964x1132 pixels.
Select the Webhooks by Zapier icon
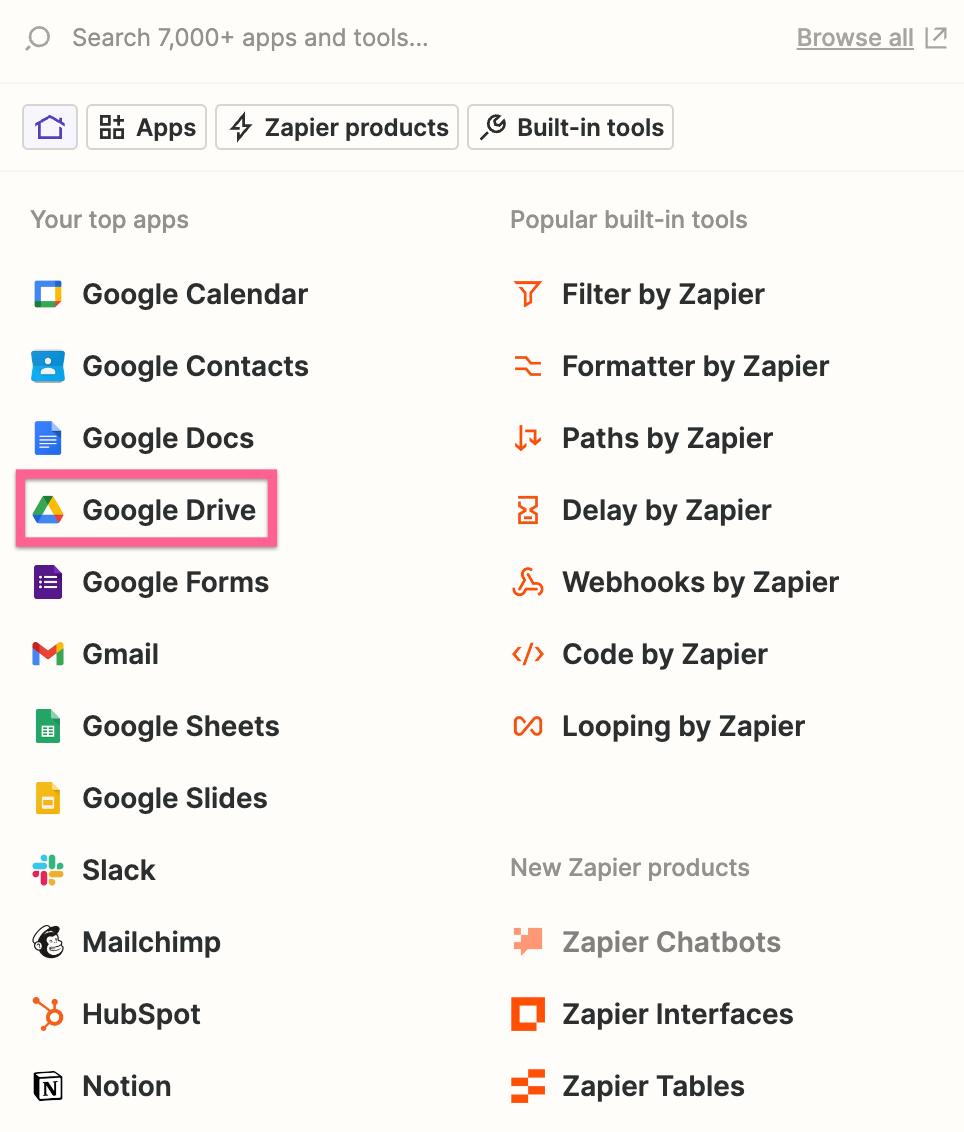pos(528,582)
